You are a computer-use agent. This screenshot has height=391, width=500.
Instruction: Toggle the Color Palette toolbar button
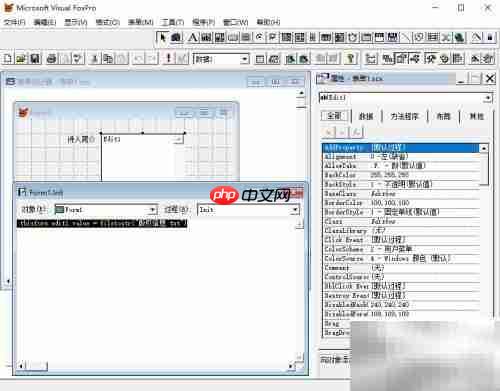[x=444, y=59]
